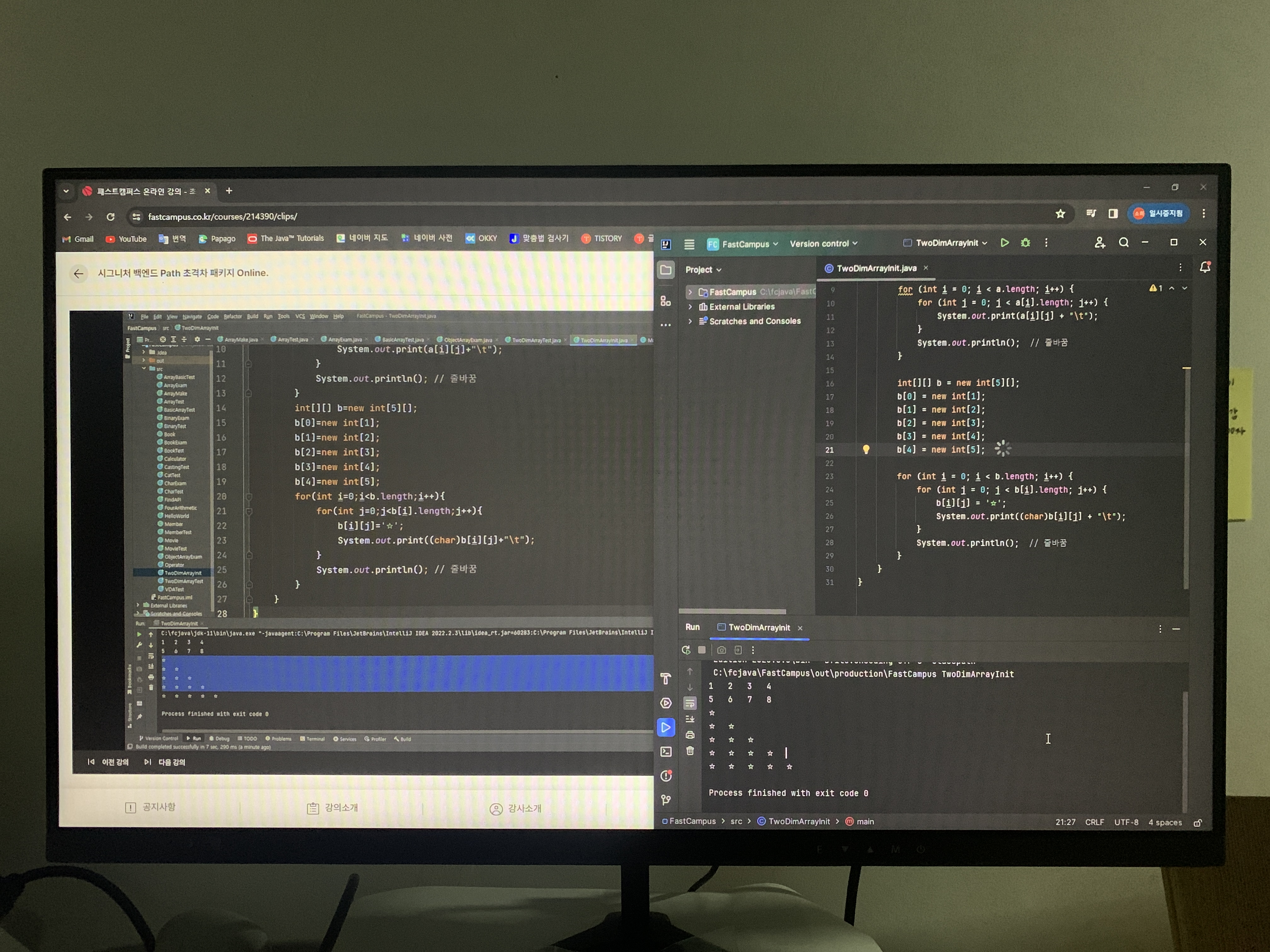Rerun TwoDimArrayInit in the Run panel
Viewport: 1270px width, 952px height.
click(x=685, y=650)
